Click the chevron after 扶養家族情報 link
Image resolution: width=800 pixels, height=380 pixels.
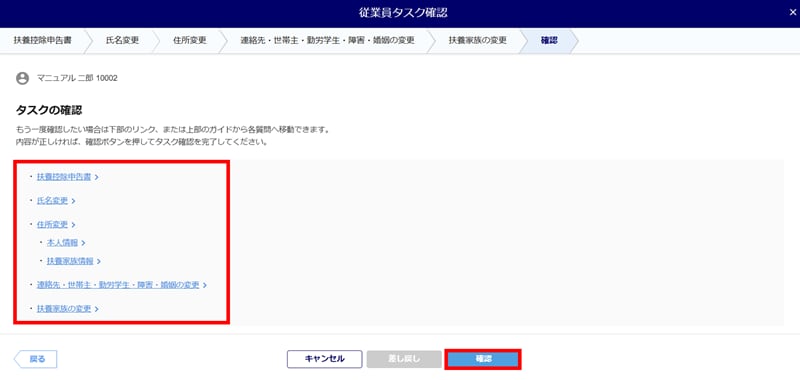click(98, 262)
